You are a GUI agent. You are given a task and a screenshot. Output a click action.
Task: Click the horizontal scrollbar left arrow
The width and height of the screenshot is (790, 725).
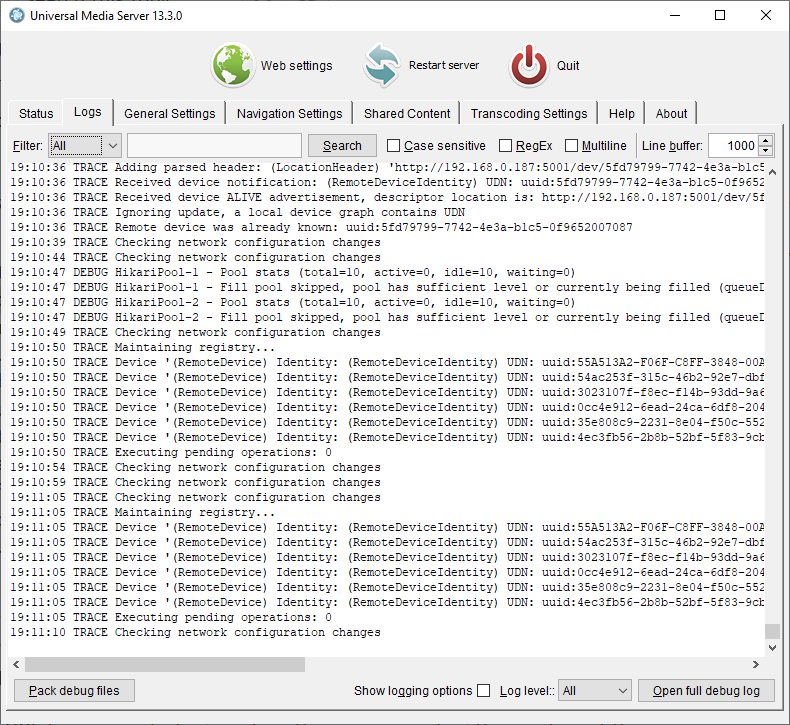(16, 665)
